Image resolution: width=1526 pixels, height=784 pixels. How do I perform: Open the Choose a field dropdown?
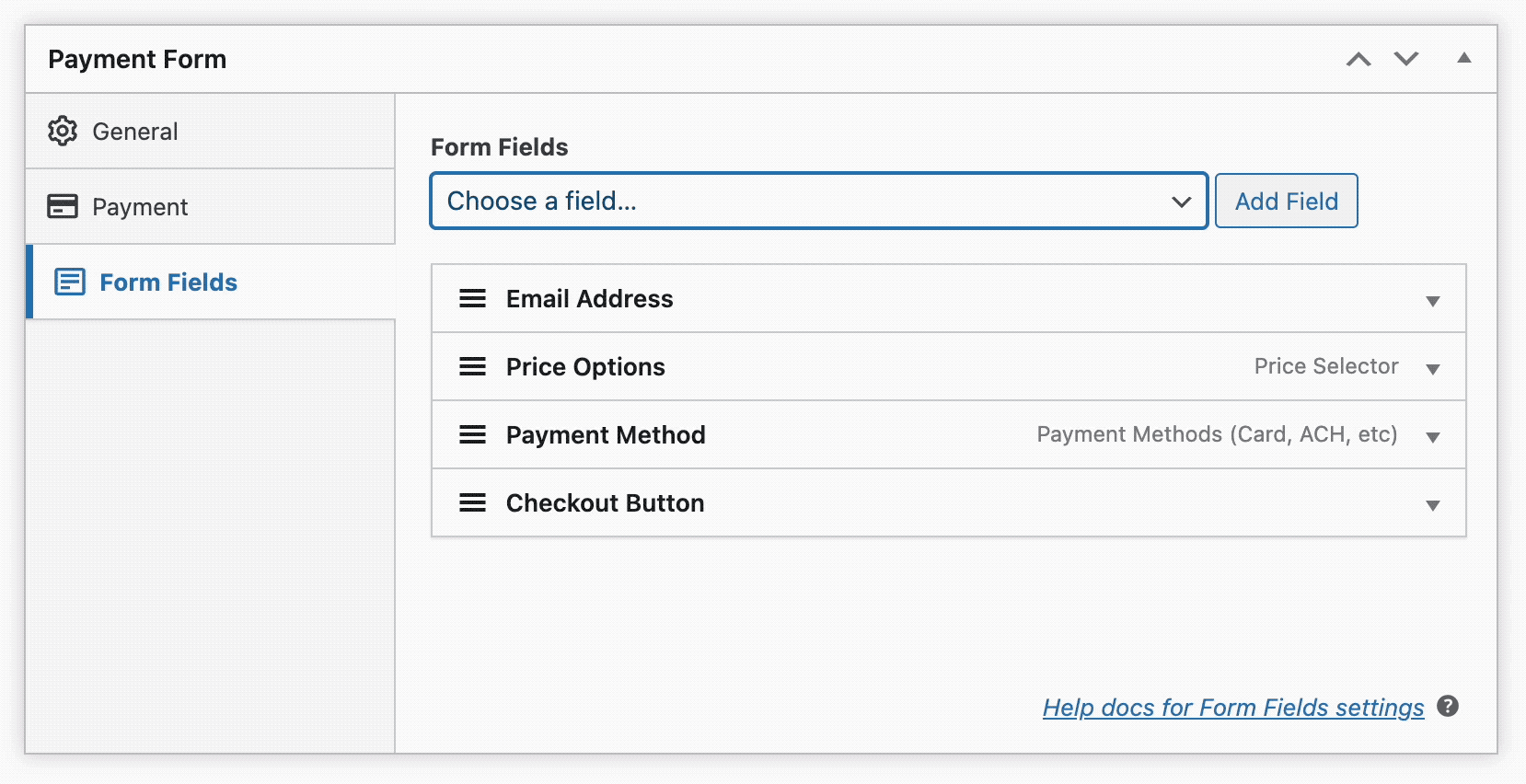[818, 201]
